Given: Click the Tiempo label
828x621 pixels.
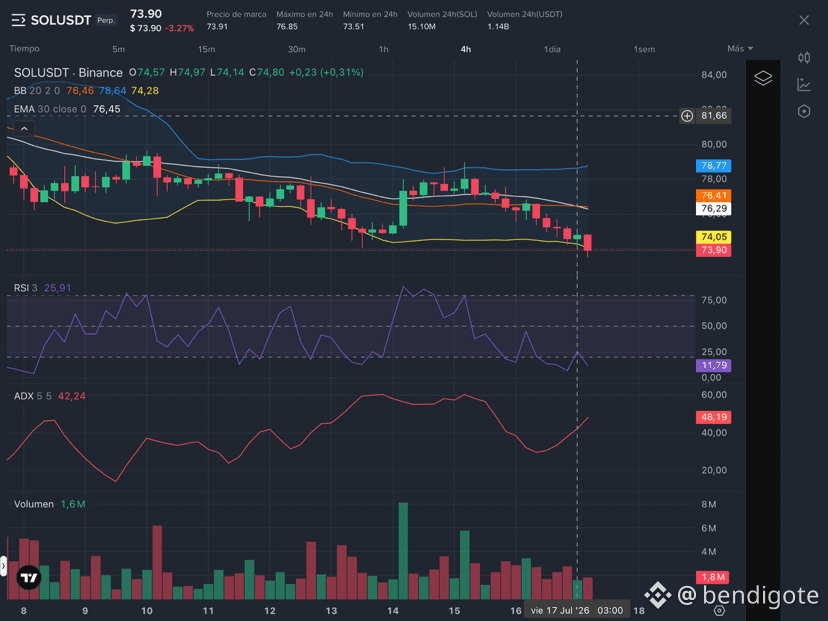Looking at the screenshot, I should click(24, 49).
